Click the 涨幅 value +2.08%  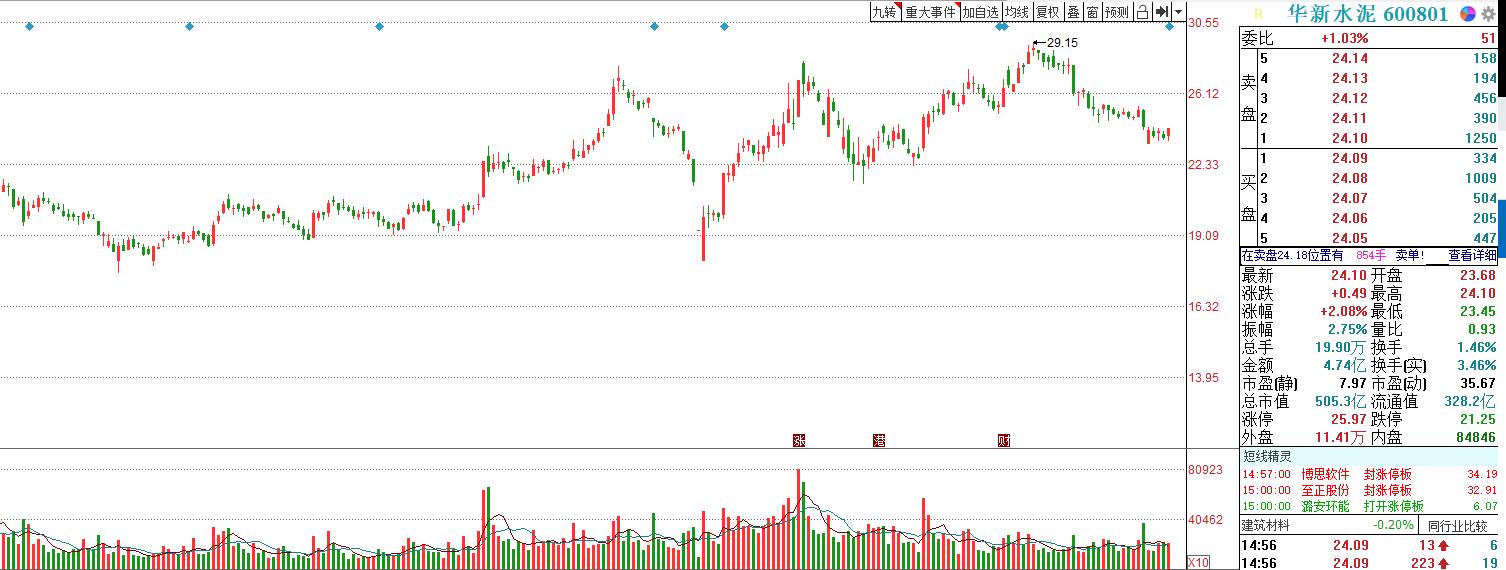tap(1344, 311)
